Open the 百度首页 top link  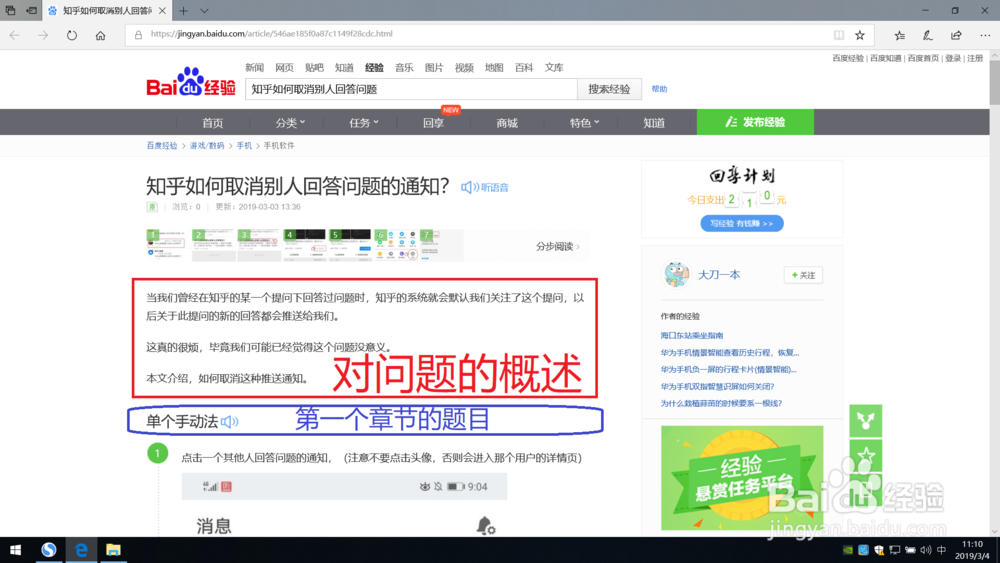[923, 58]
